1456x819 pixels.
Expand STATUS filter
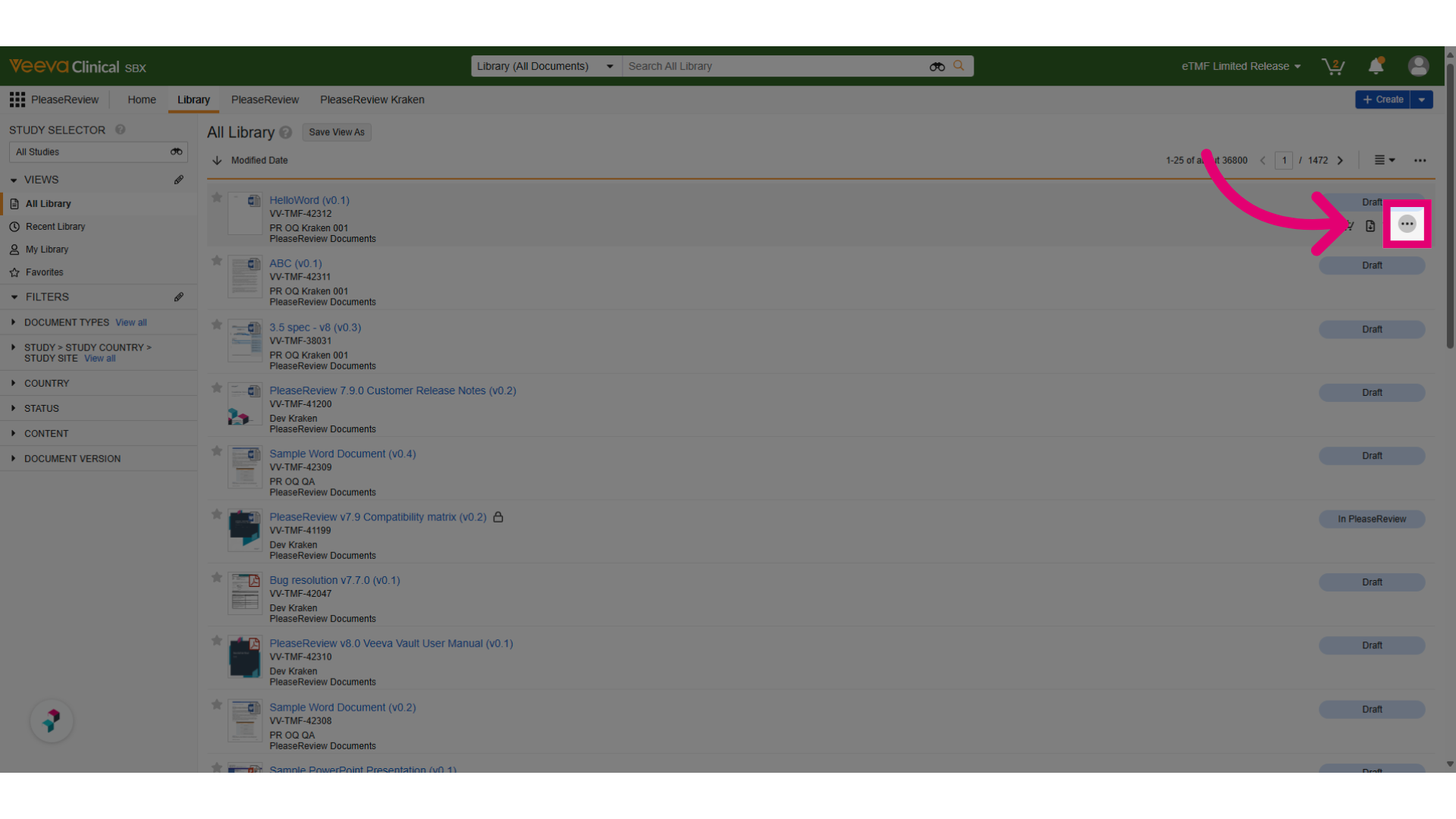pos(14,408)
